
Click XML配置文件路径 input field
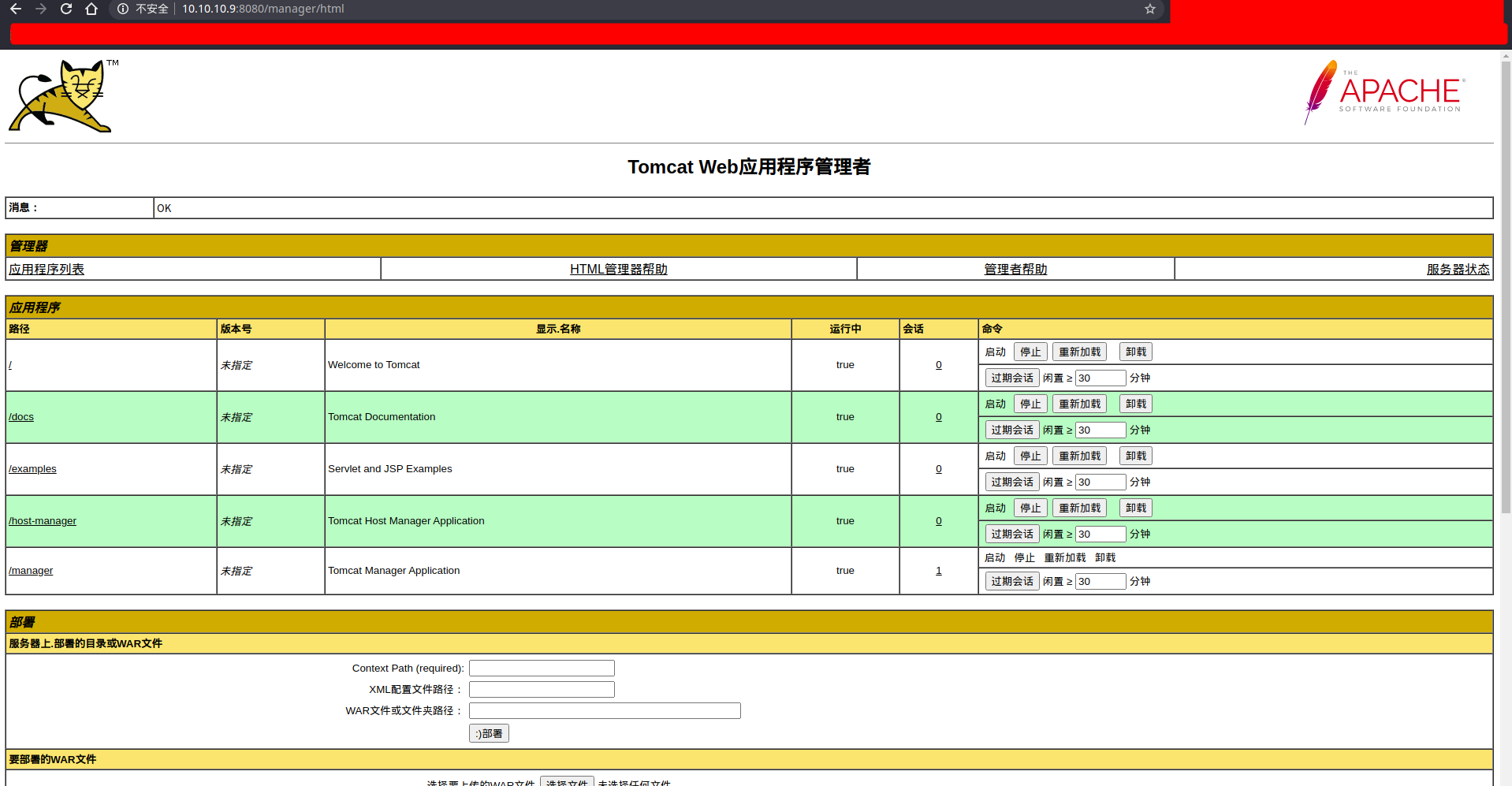(x=542, y=689)
